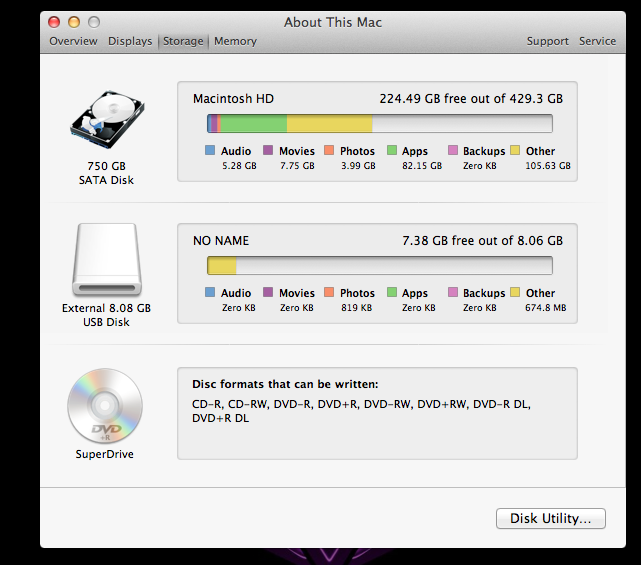Click Macintosh HD Photos orange swatch
Image resolution: width=641 pixels, height=565 pixels.
pos(329,150)
